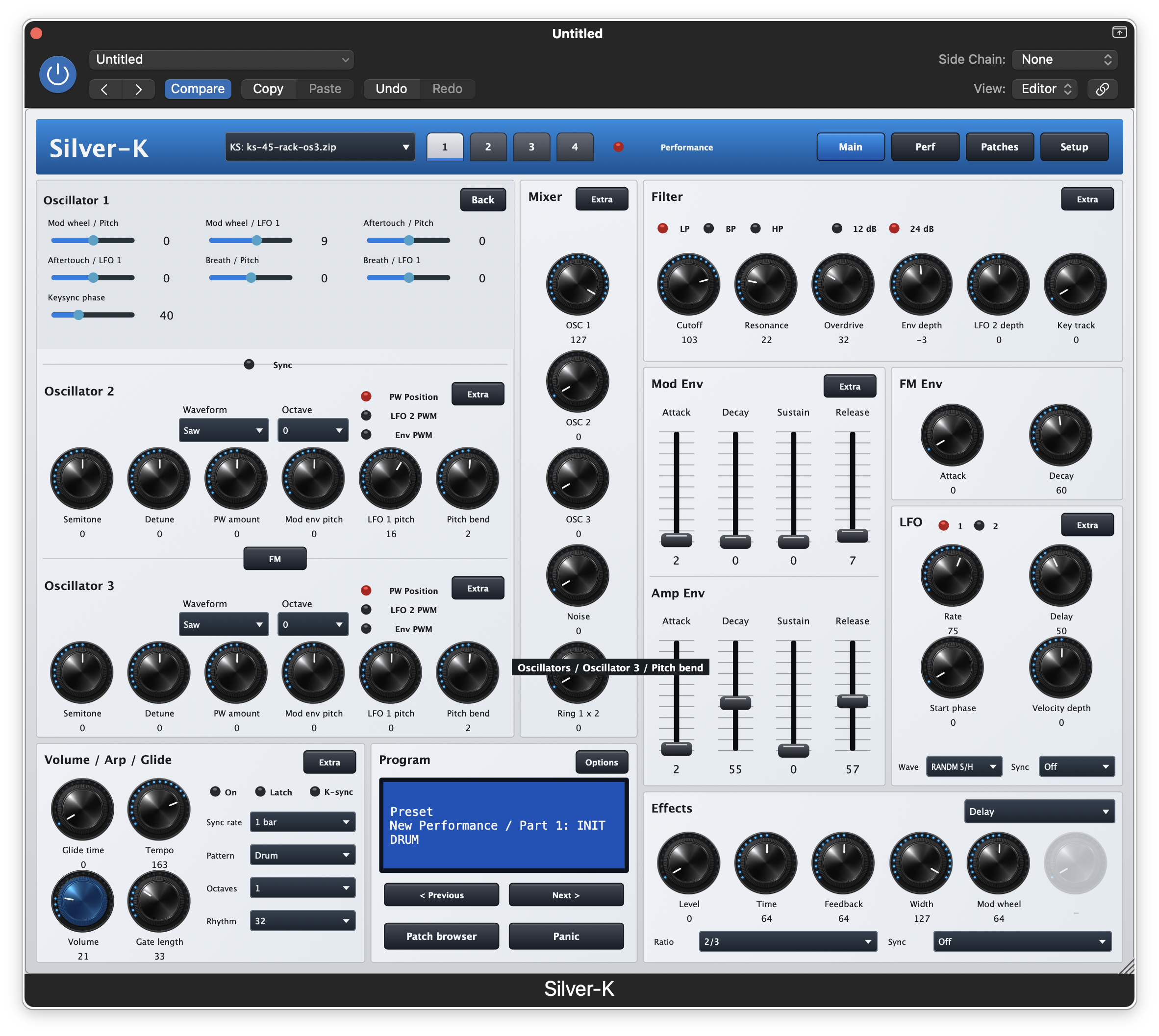Click the Panic button
Image resolution: width=1159 pixels, height=1036 pixels.
click(566, 937)
